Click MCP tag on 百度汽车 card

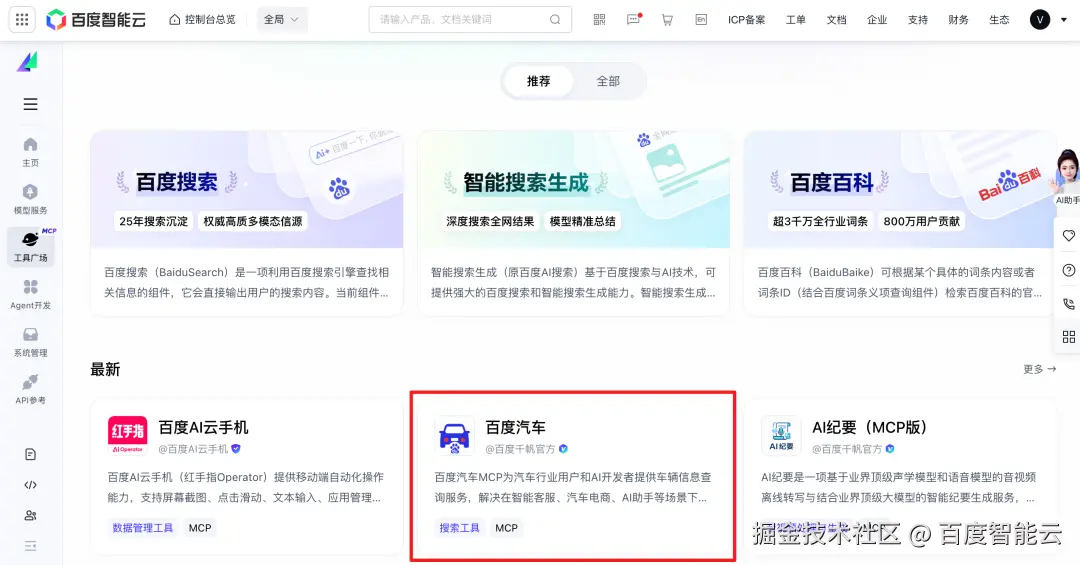point(506,528)
